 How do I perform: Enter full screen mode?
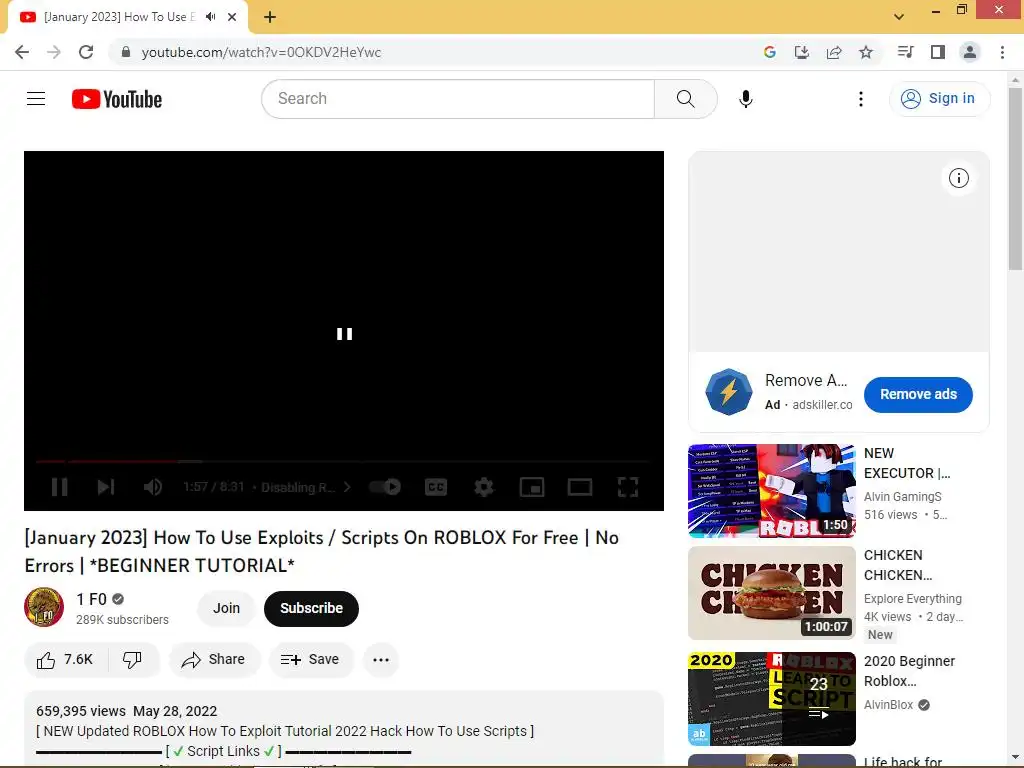click(x=628, y=487)
